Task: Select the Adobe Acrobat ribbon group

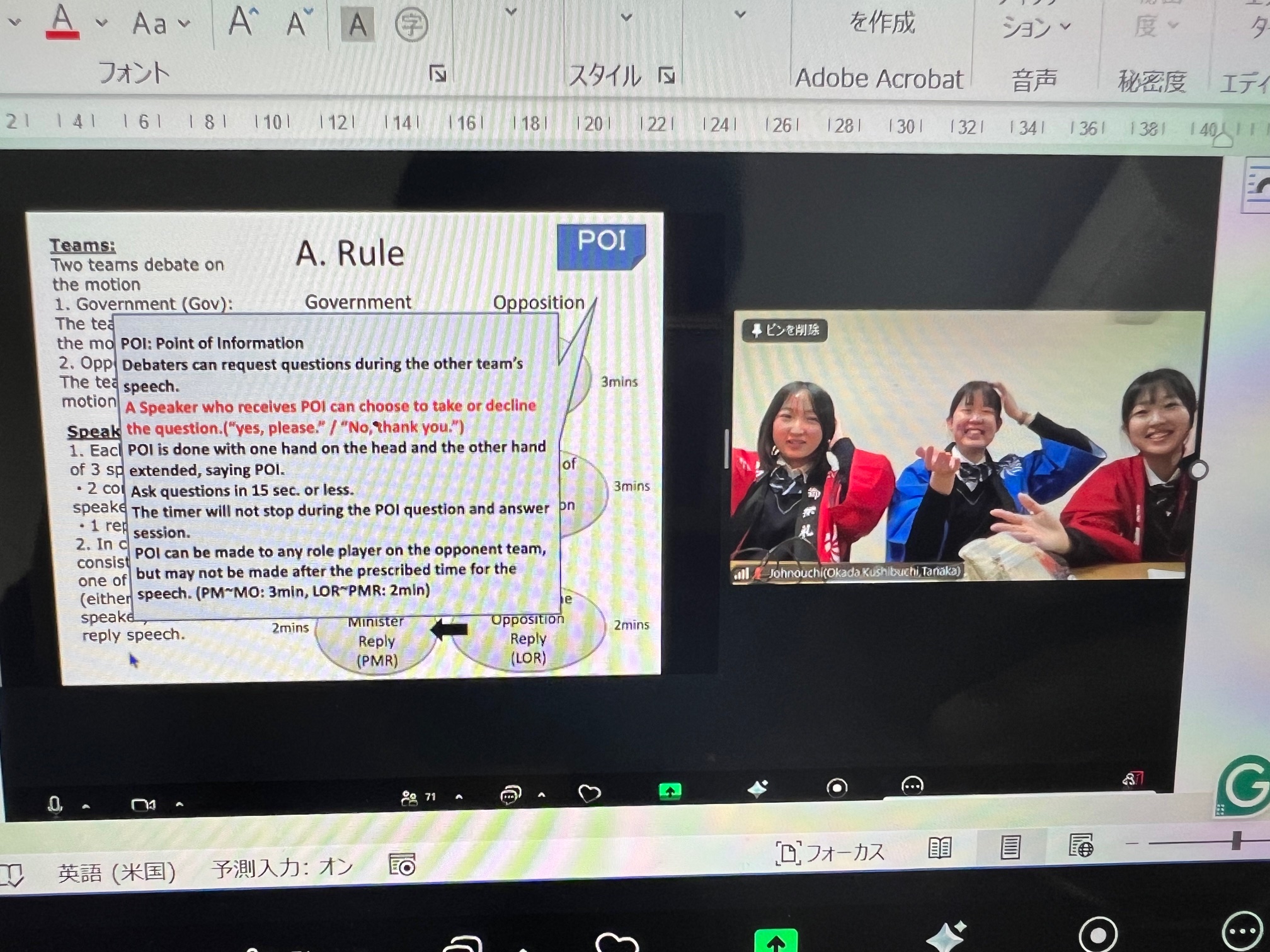Action: click(x=879, y=79)
